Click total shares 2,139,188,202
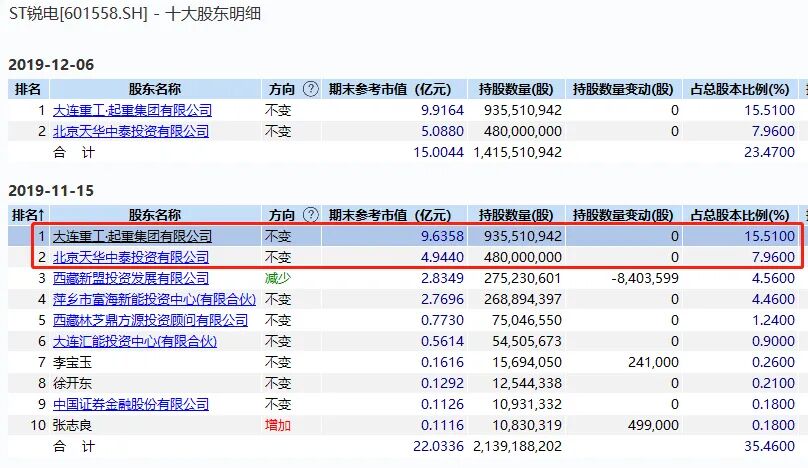The width and height of the screenshot is (808, 468). click(517, 446)
